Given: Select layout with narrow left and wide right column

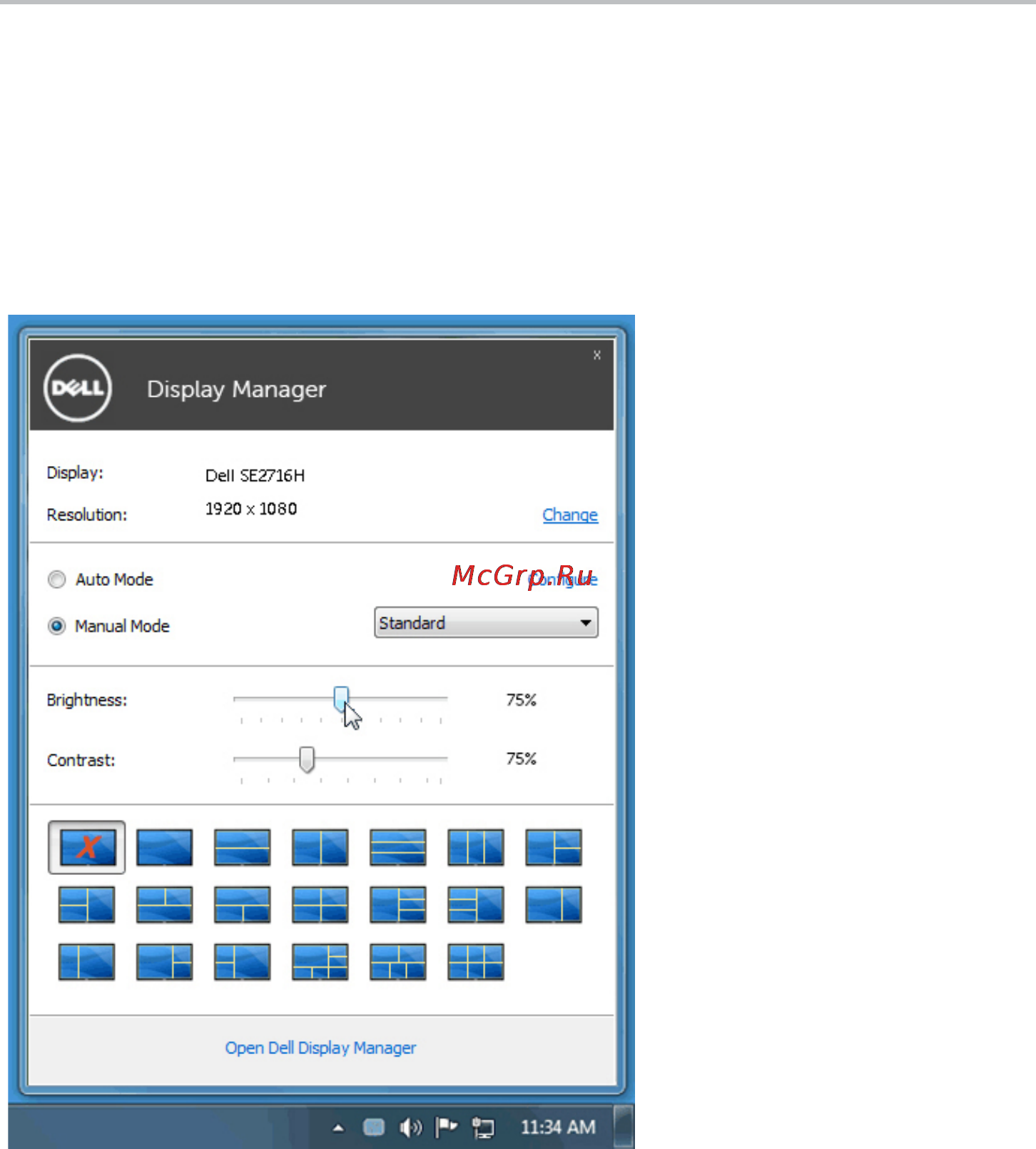Looking at the screenshot, I should tap(87, 962).
